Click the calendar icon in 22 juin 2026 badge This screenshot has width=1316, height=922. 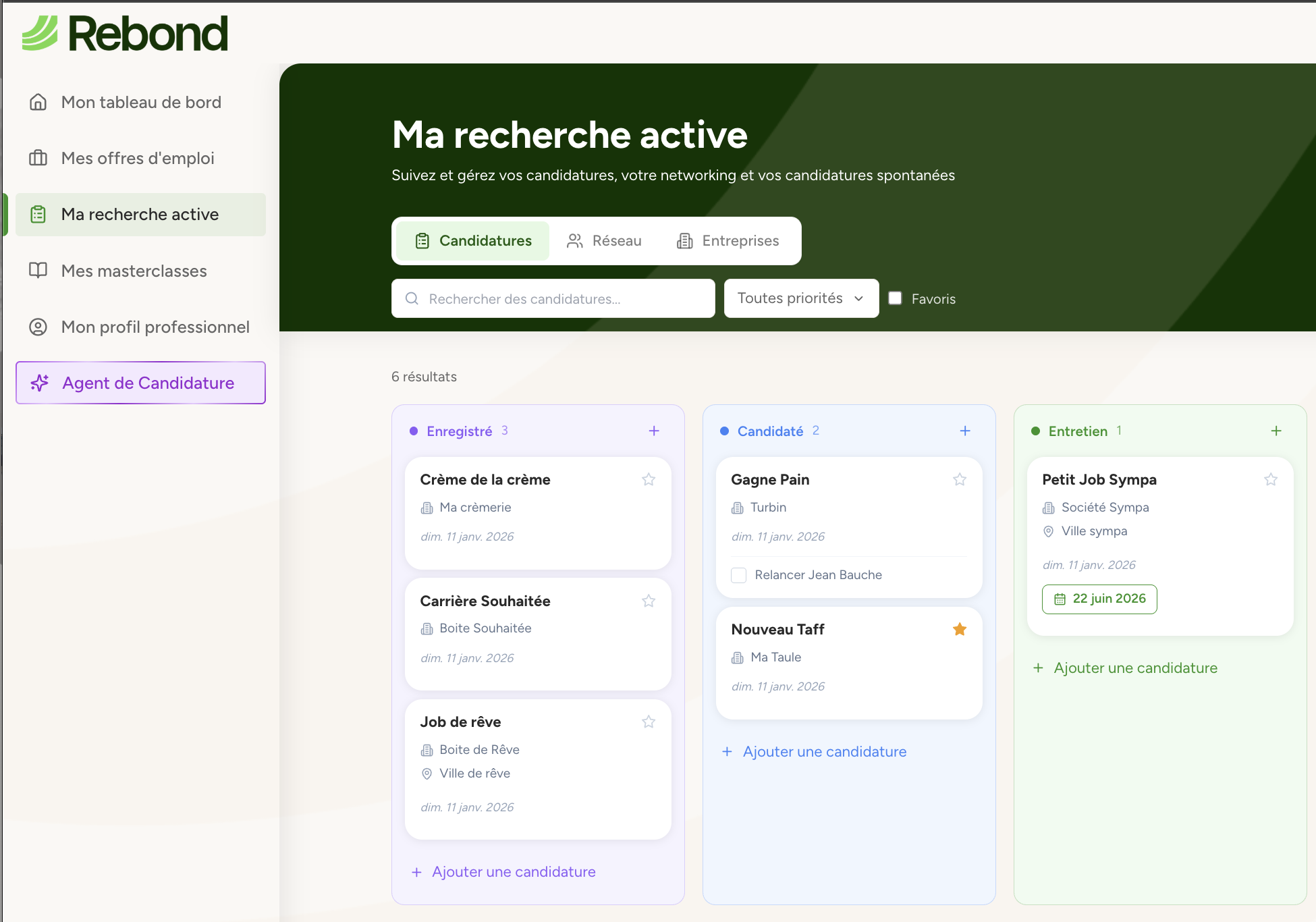(x=1060, y=599)
